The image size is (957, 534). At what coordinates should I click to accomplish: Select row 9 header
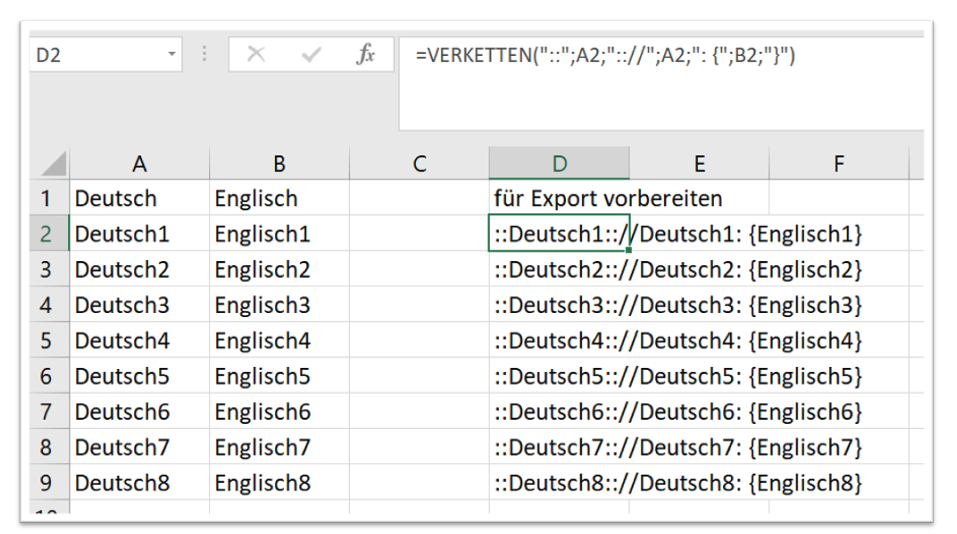tap(46, 483)
